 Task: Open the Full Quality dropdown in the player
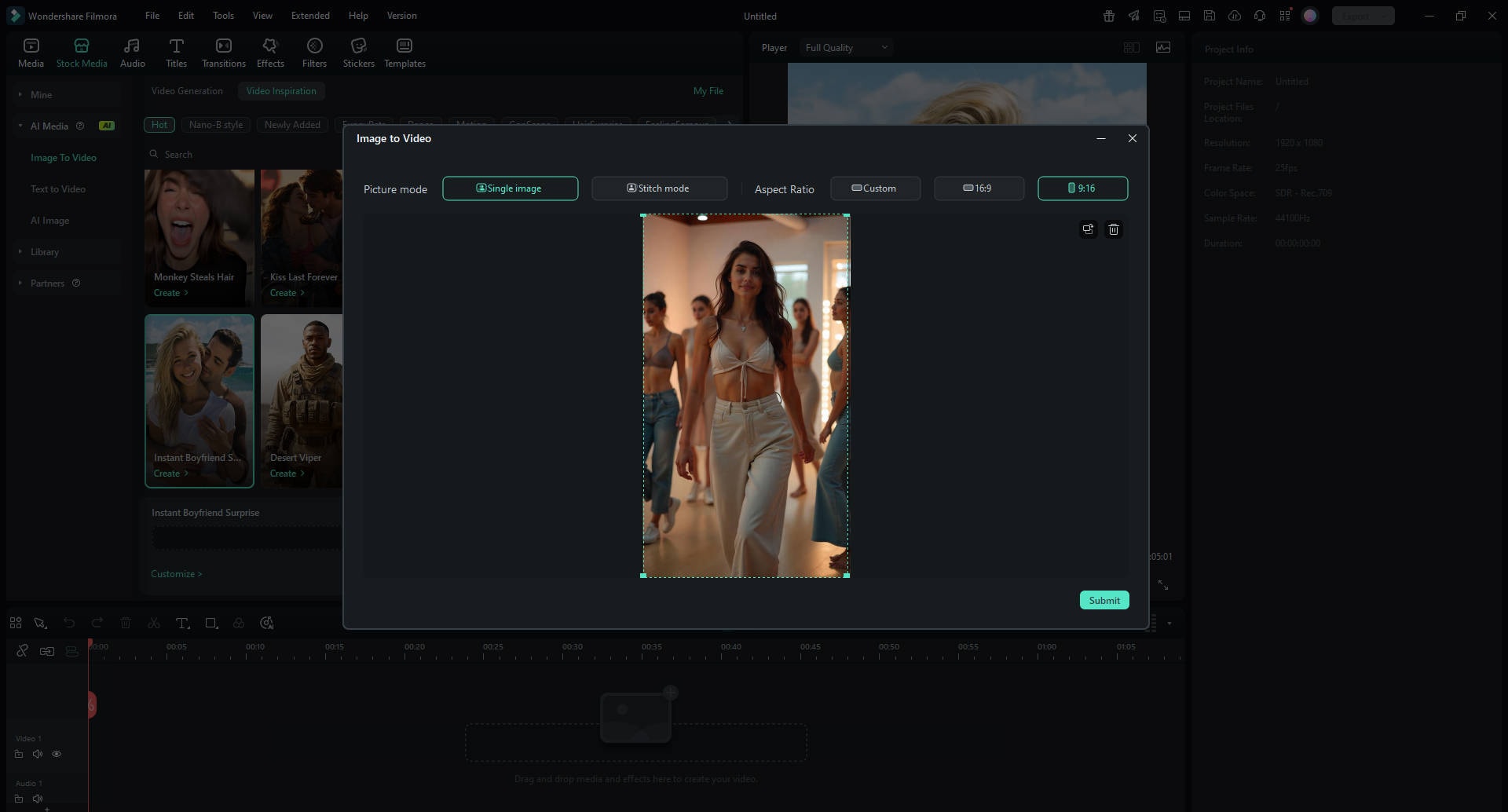847,48
